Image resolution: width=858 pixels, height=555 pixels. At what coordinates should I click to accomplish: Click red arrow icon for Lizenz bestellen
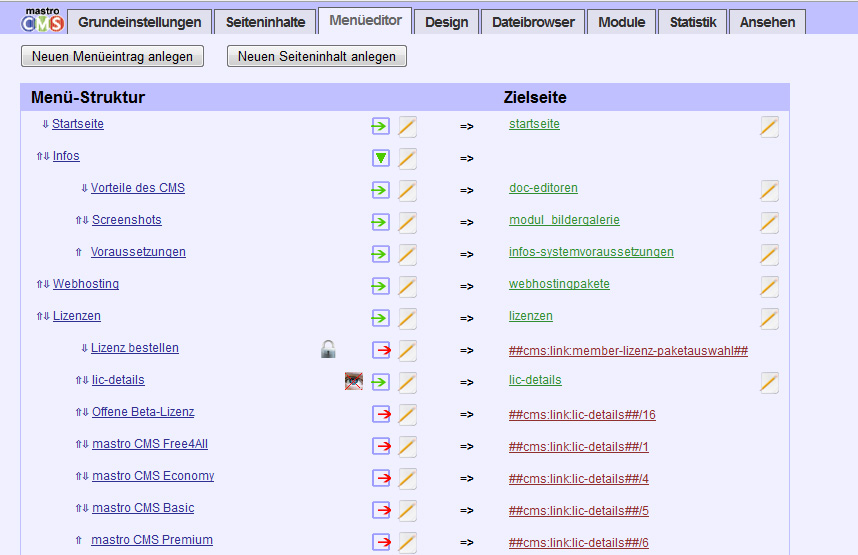point(381,350)
